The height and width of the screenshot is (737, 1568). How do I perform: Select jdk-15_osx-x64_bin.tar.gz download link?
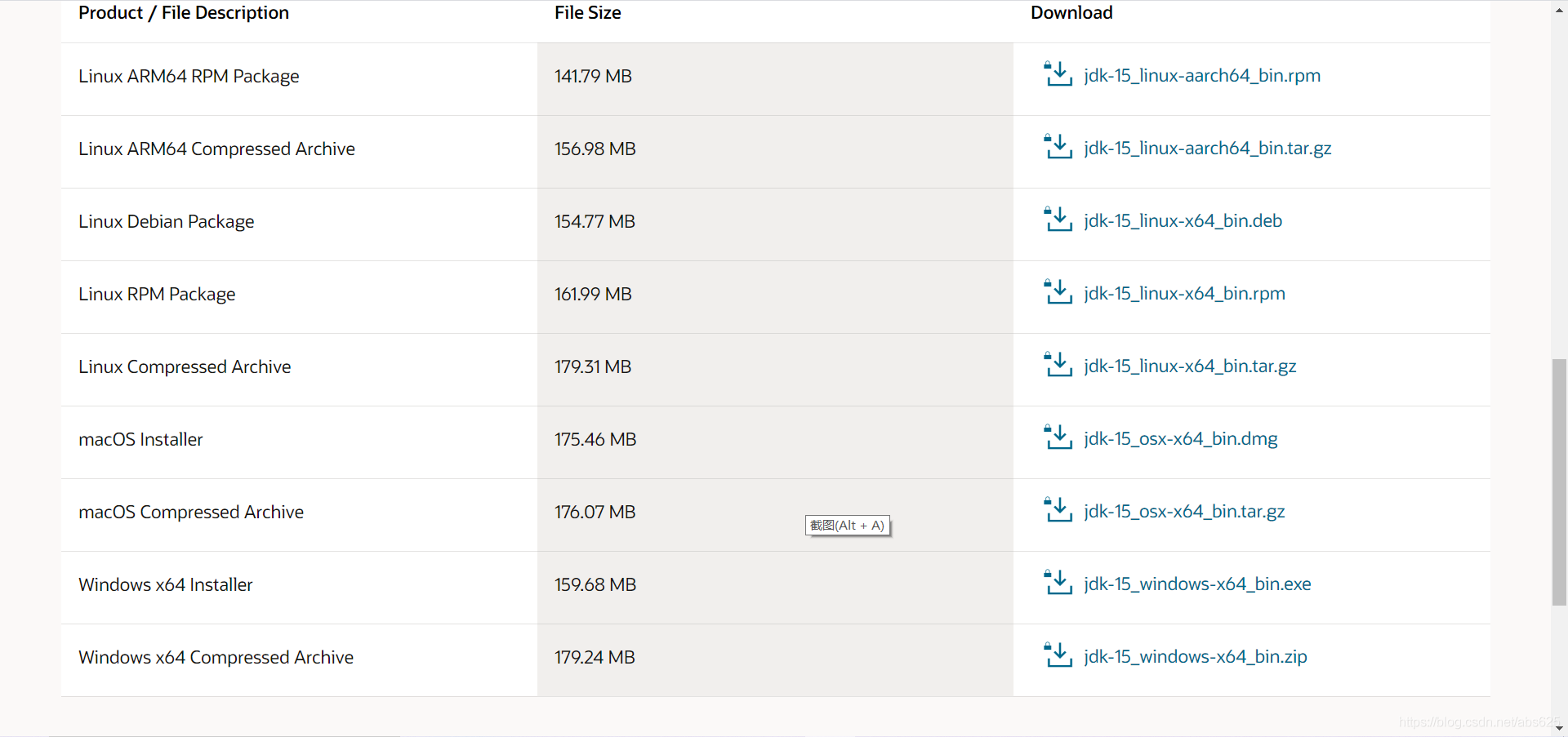(1184, 511)
